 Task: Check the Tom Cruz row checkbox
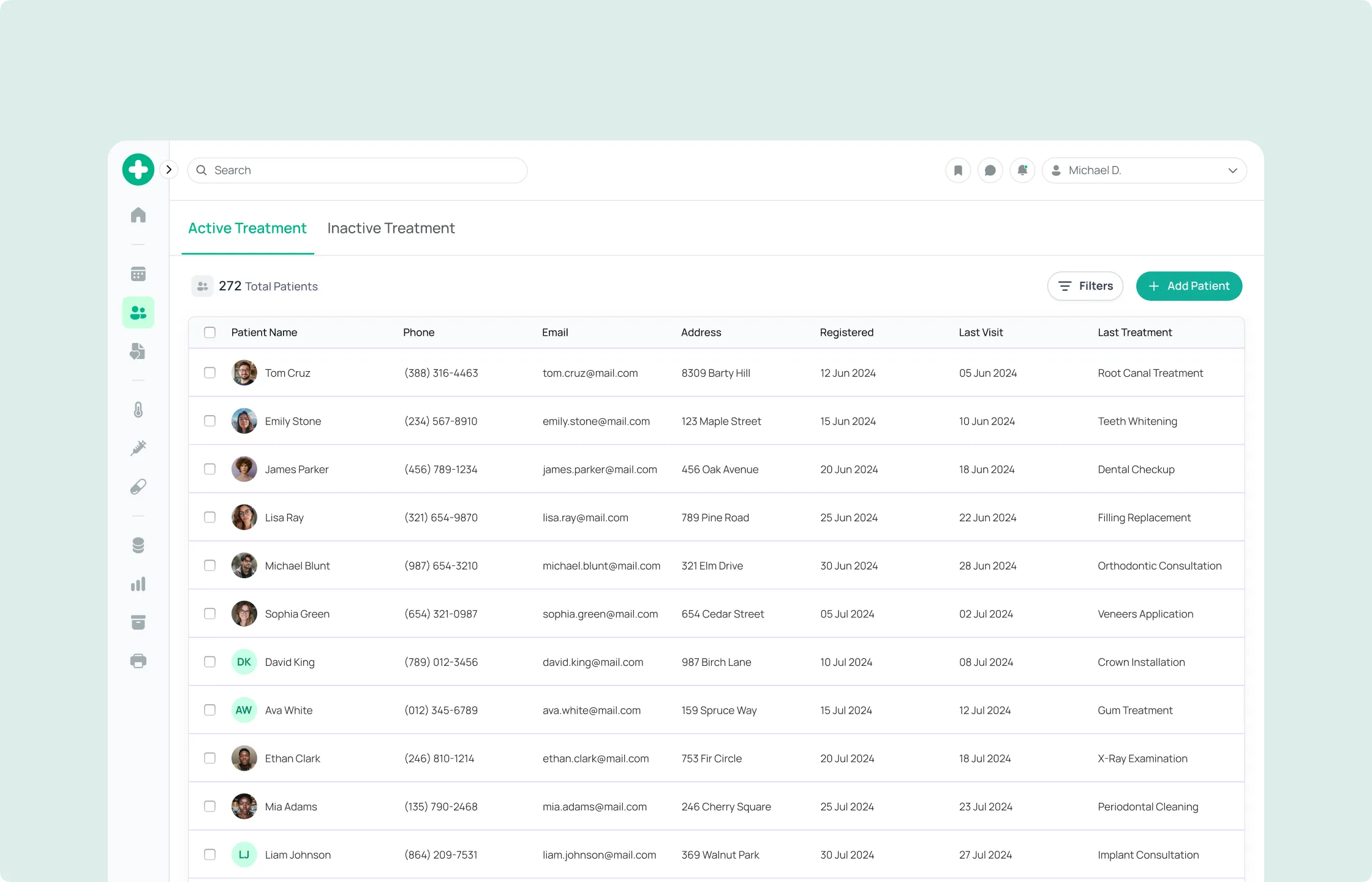coord(210,373)
